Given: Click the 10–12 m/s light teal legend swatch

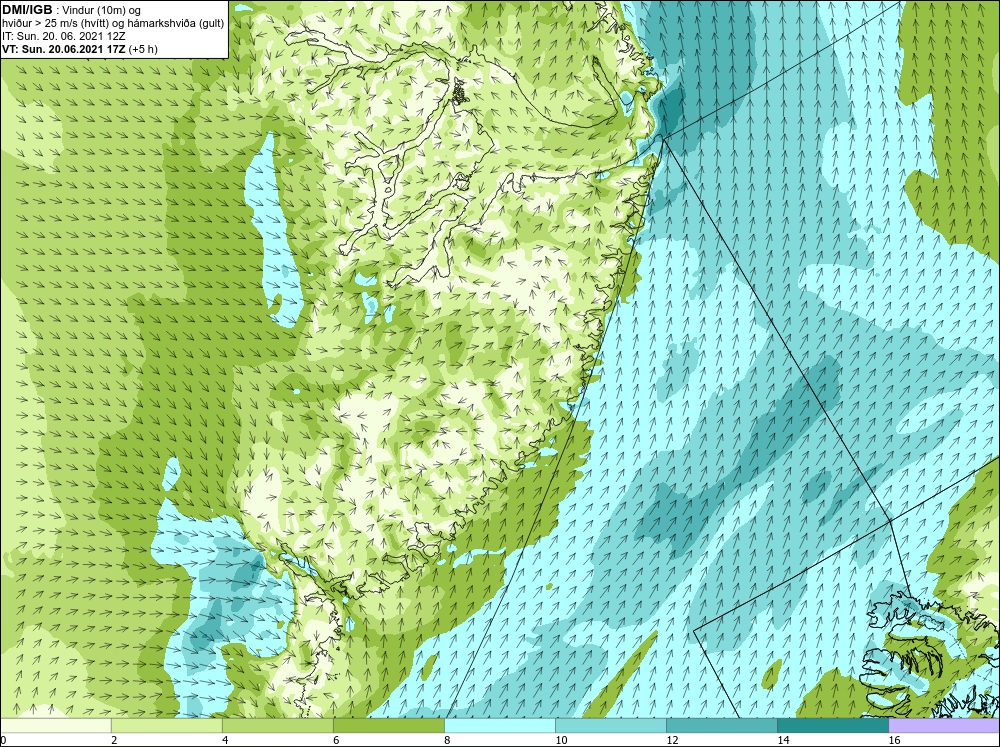Looking at the screenshot, I should coord(611,725).
